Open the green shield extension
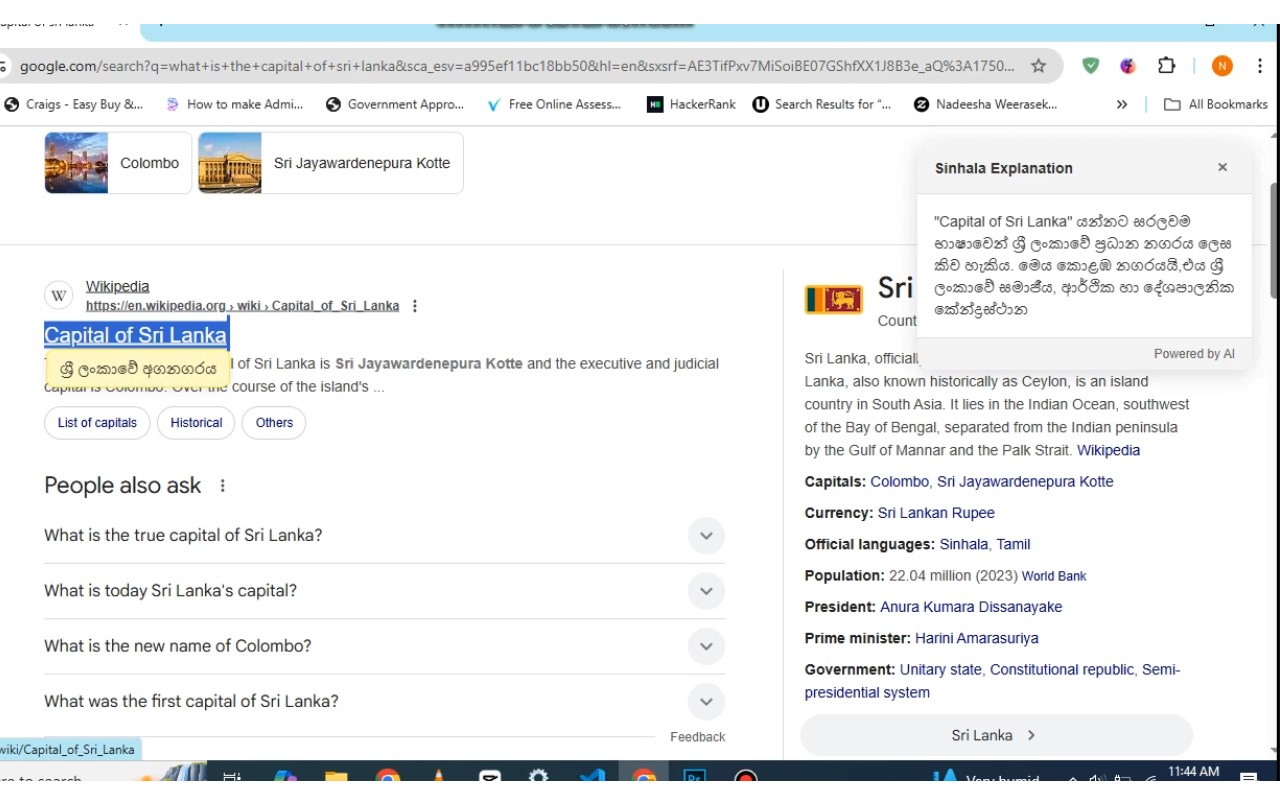 point(1091,66)
